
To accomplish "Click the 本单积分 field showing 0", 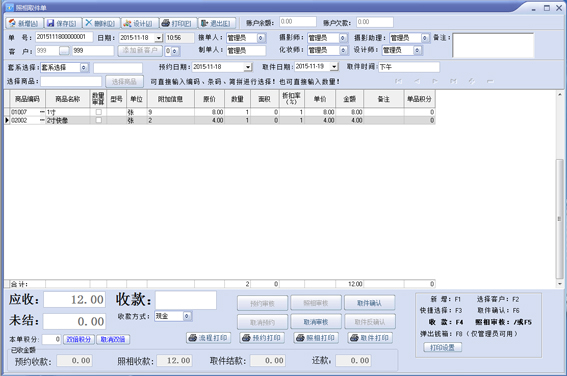I will click(51, 339).
